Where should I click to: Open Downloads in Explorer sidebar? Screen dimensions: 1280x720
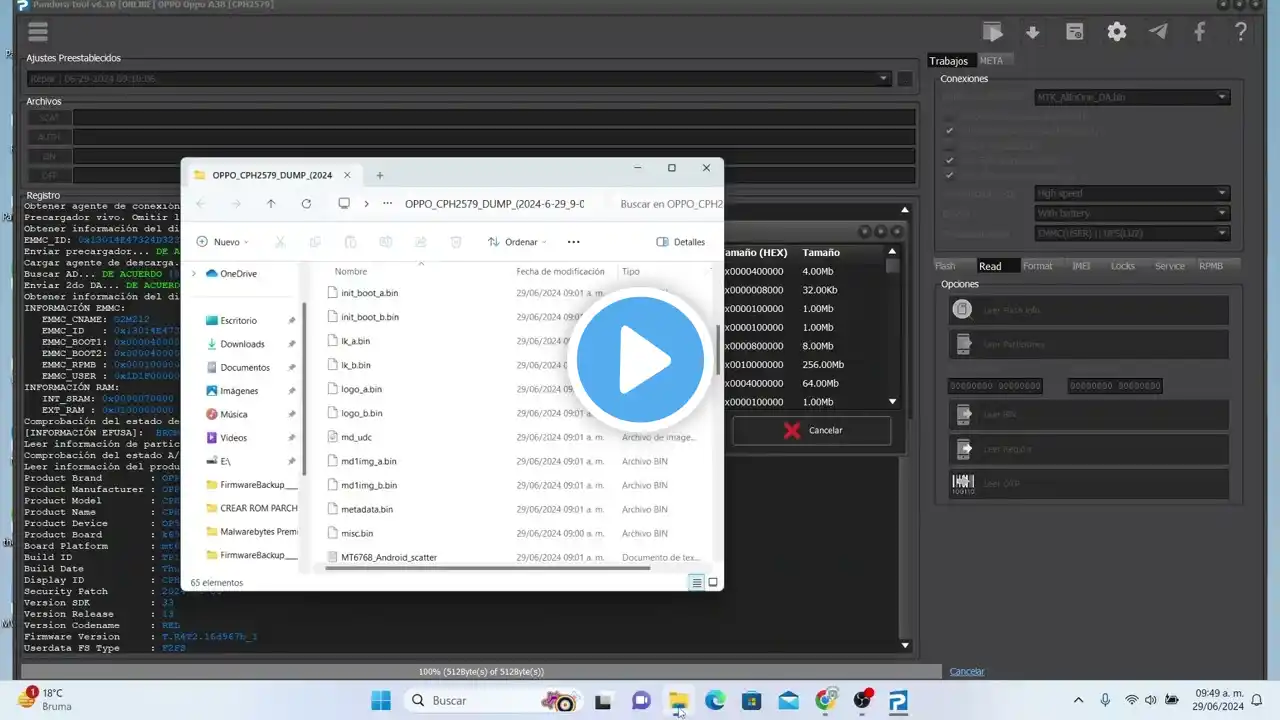point(243,344)
